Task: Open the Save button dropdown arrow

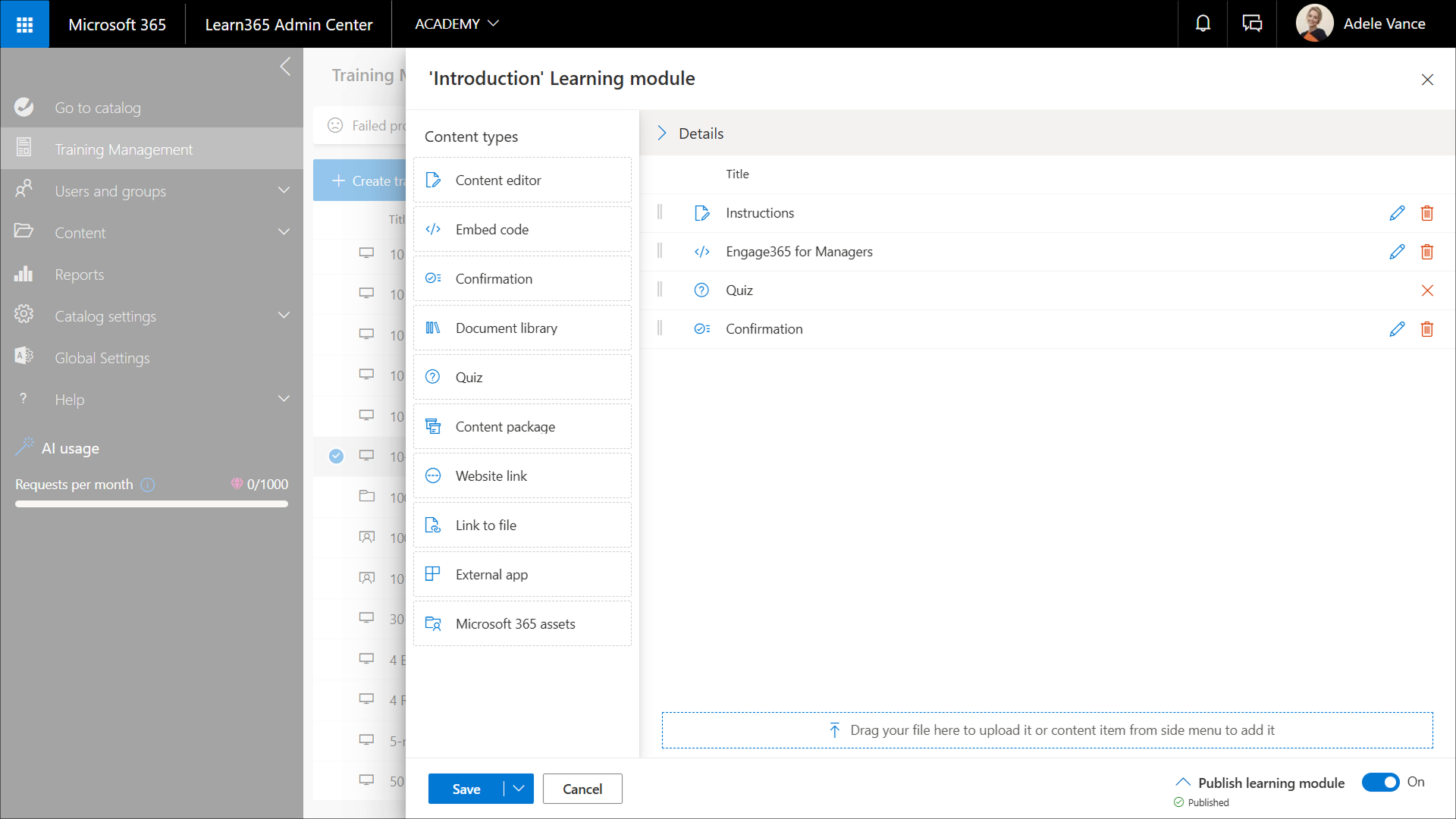Action: tap(519, 789)
